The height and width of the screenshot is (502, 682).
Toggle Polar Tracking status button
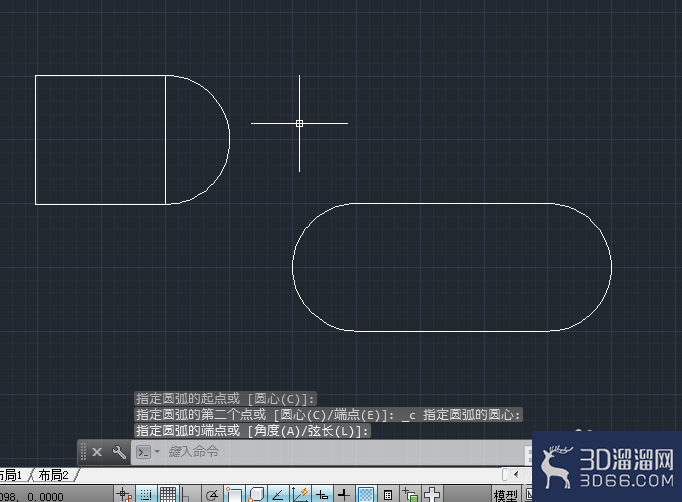point(212,495)
